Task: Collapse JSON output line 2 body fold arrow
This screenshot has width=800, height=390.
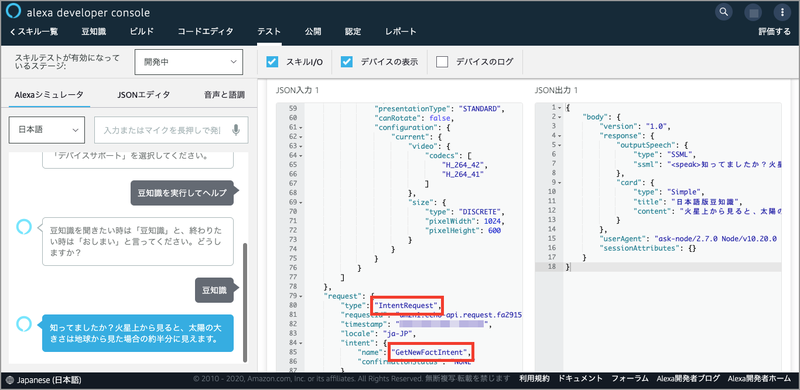Action: pos(560,117)
